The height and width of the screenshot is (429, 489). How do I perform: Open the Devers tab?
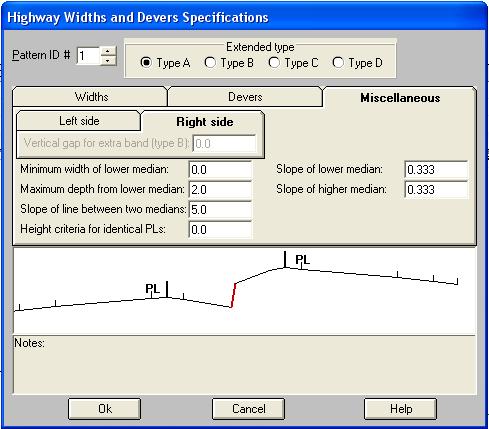[x=245, y=97]
